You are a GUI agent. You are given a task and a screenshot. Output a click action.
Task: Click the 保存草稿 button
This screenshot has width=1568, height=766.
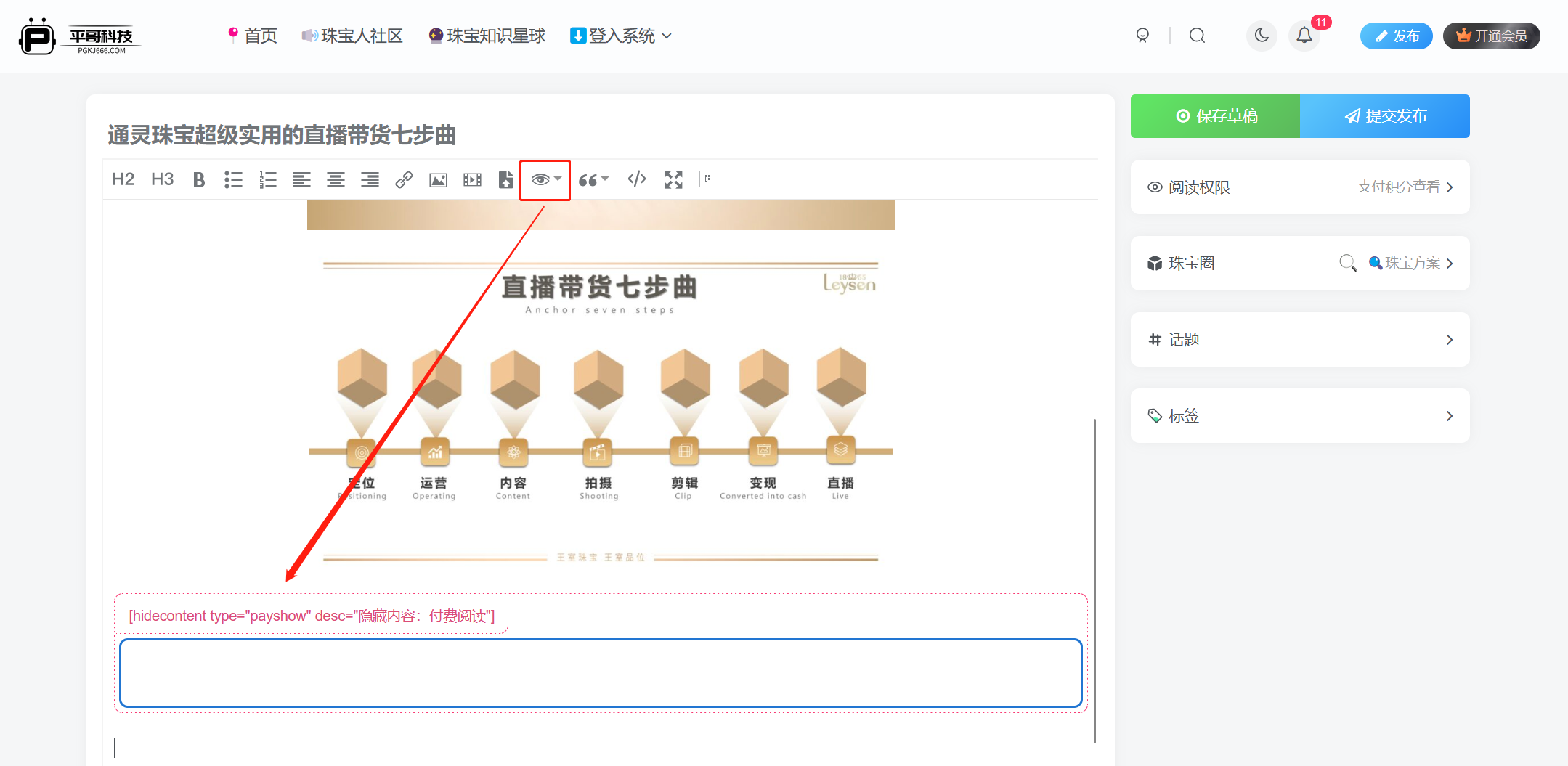[x=1214, y=115]
